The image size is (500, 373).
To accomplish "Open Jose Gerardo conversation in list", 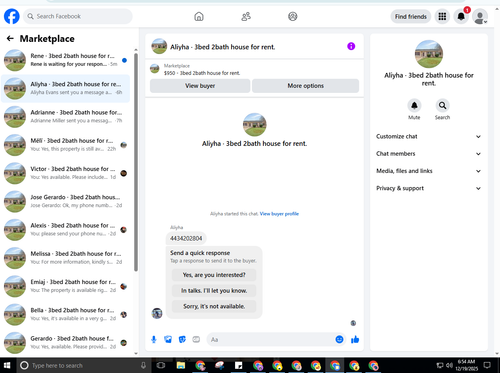I will (66, 201).
